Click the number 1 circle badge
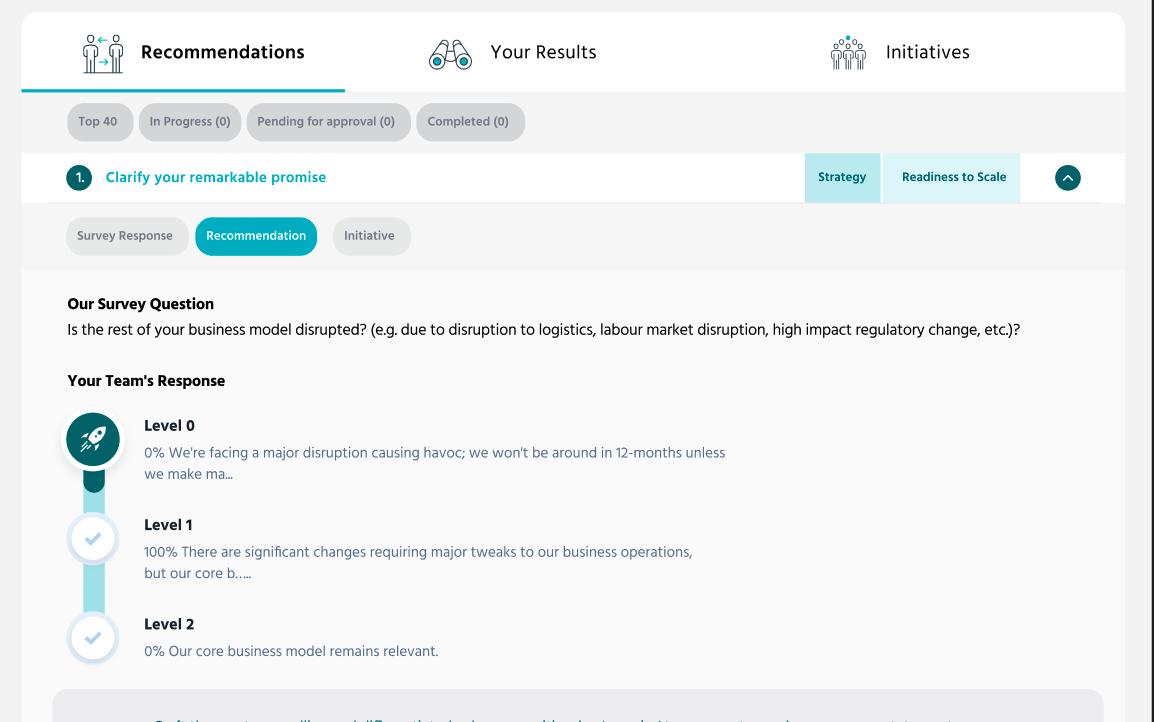1154x722 pixels. (79, 177)
